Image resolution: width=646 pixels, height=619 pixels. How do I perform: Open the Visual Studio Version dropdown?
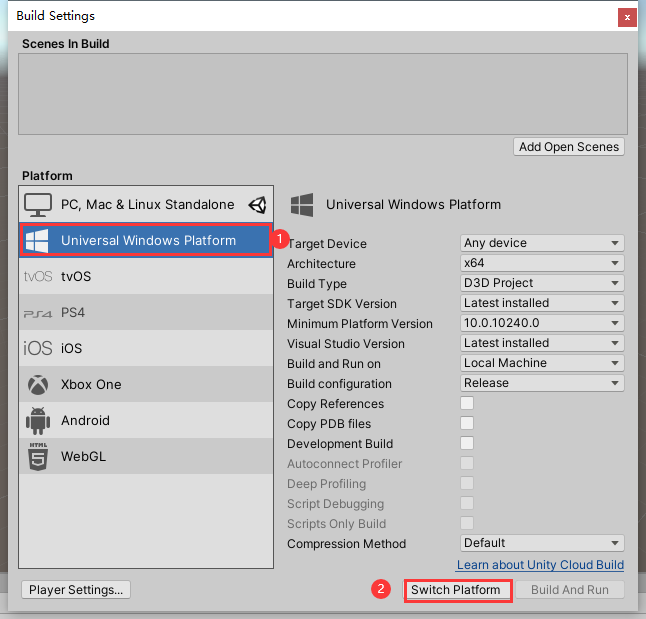point(542,343)
